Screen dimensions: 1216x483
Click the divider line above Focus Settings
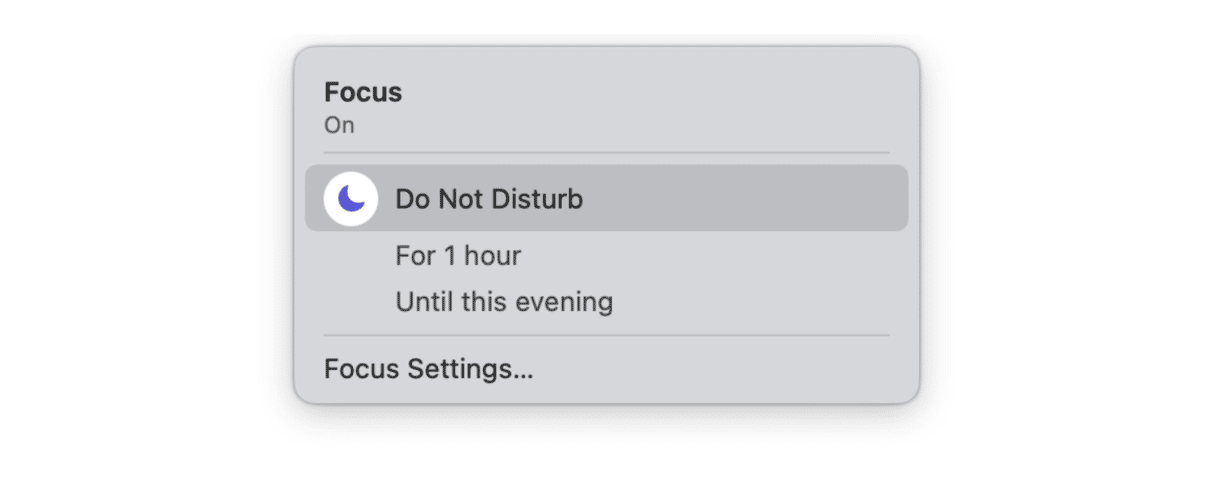[606, 335]
